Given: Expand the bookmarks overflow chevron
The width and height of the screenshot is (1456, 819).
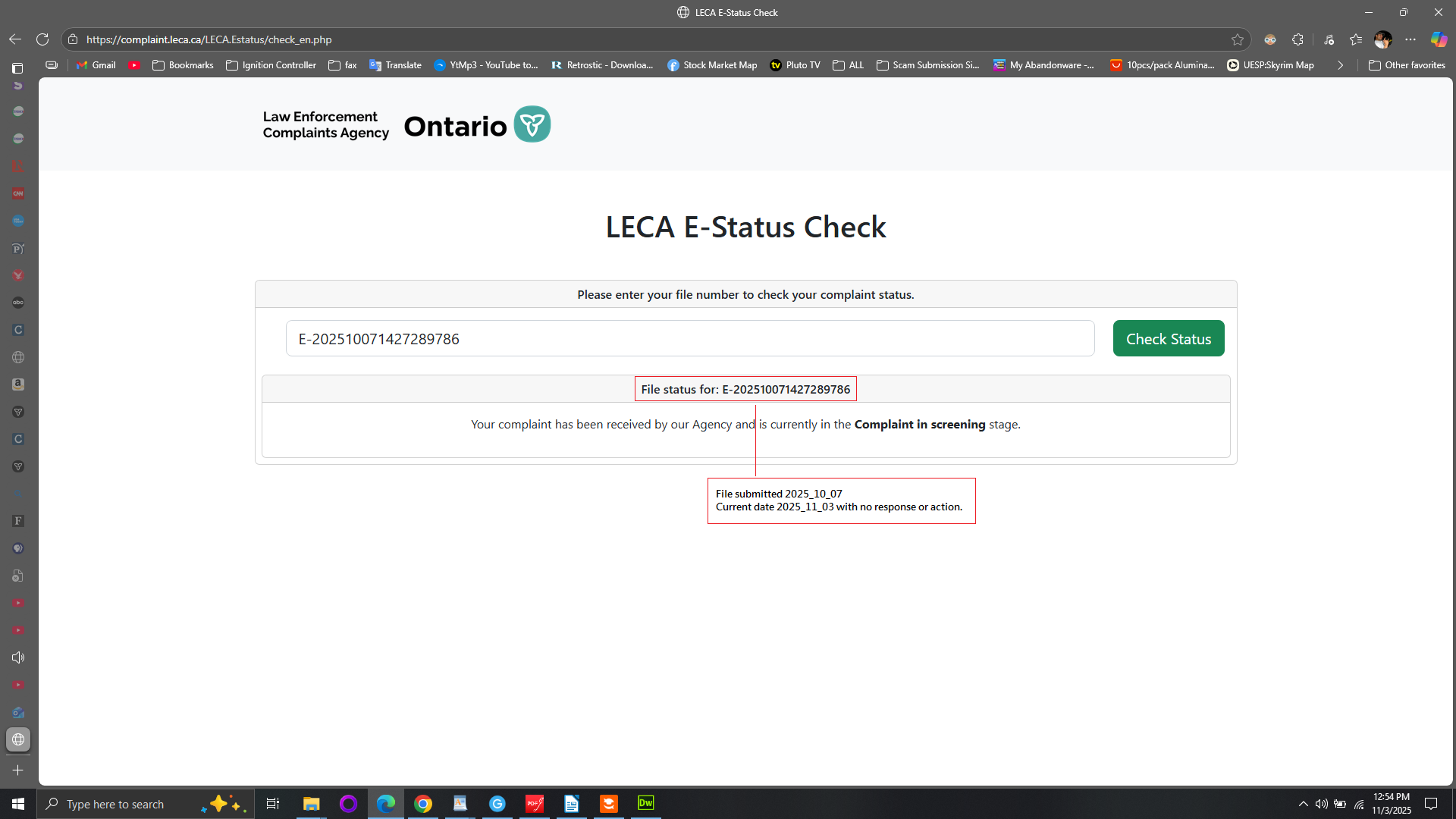Looking at the screenshot, I should coord(1340,65).
